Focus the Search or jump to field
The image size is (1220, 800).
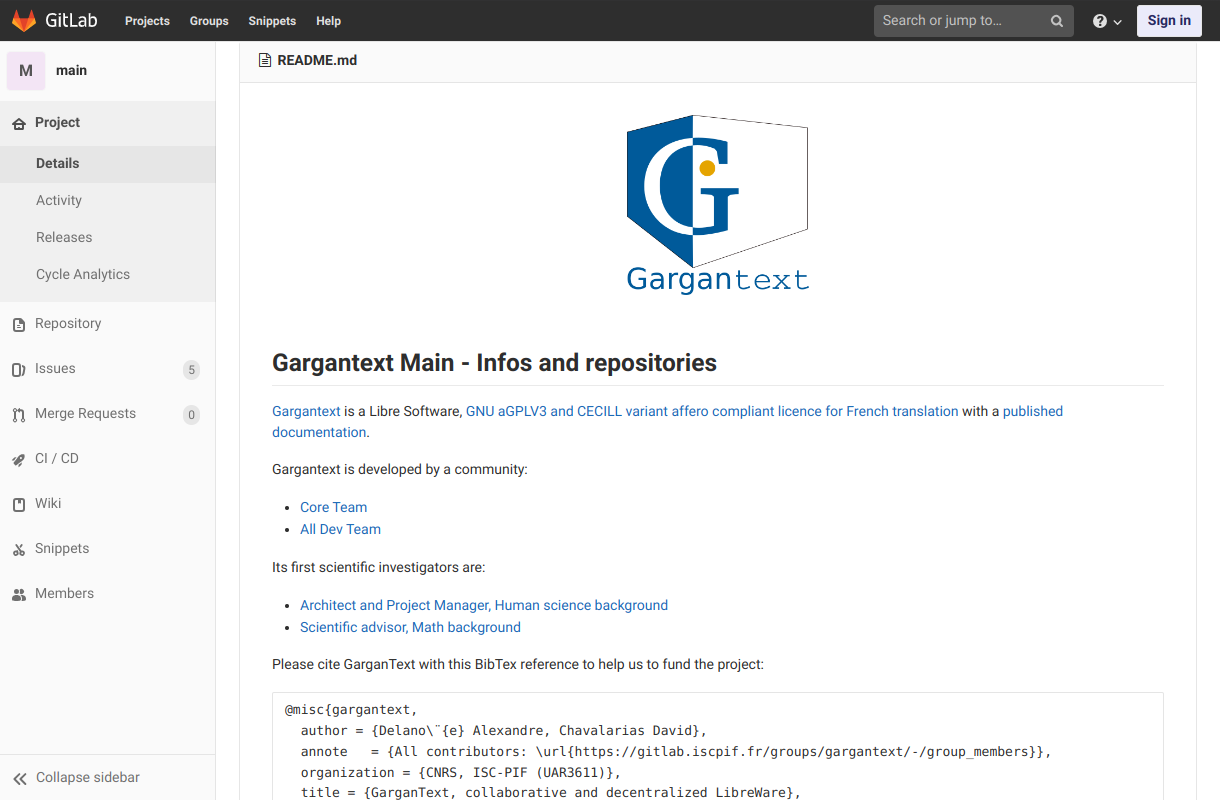pyautogui.click(x=973, y=21)
